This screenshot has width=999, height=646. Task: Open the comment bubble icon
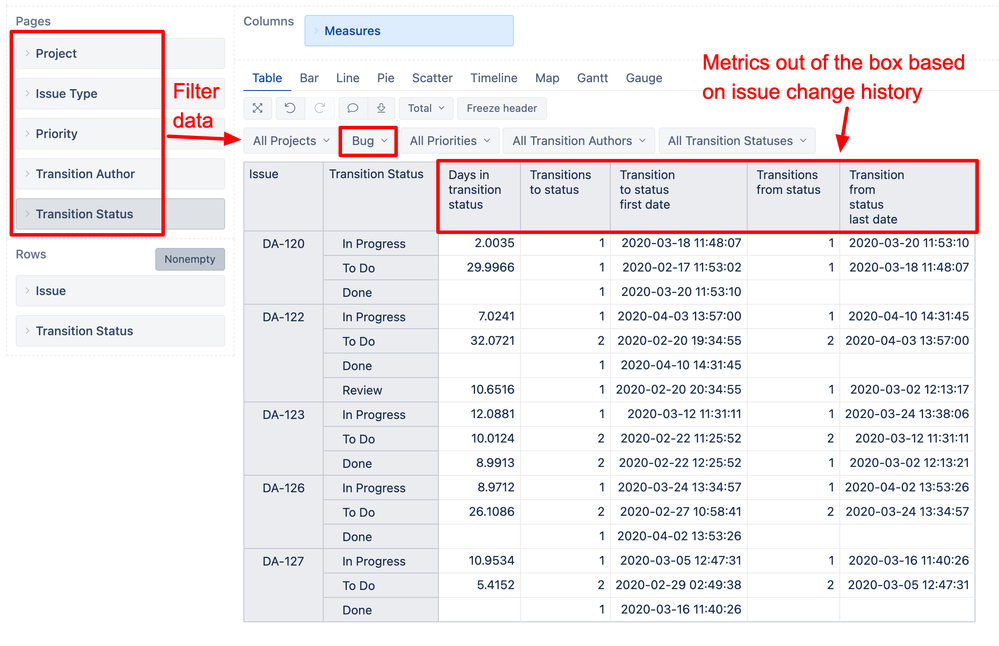click(x=352, y=108)
